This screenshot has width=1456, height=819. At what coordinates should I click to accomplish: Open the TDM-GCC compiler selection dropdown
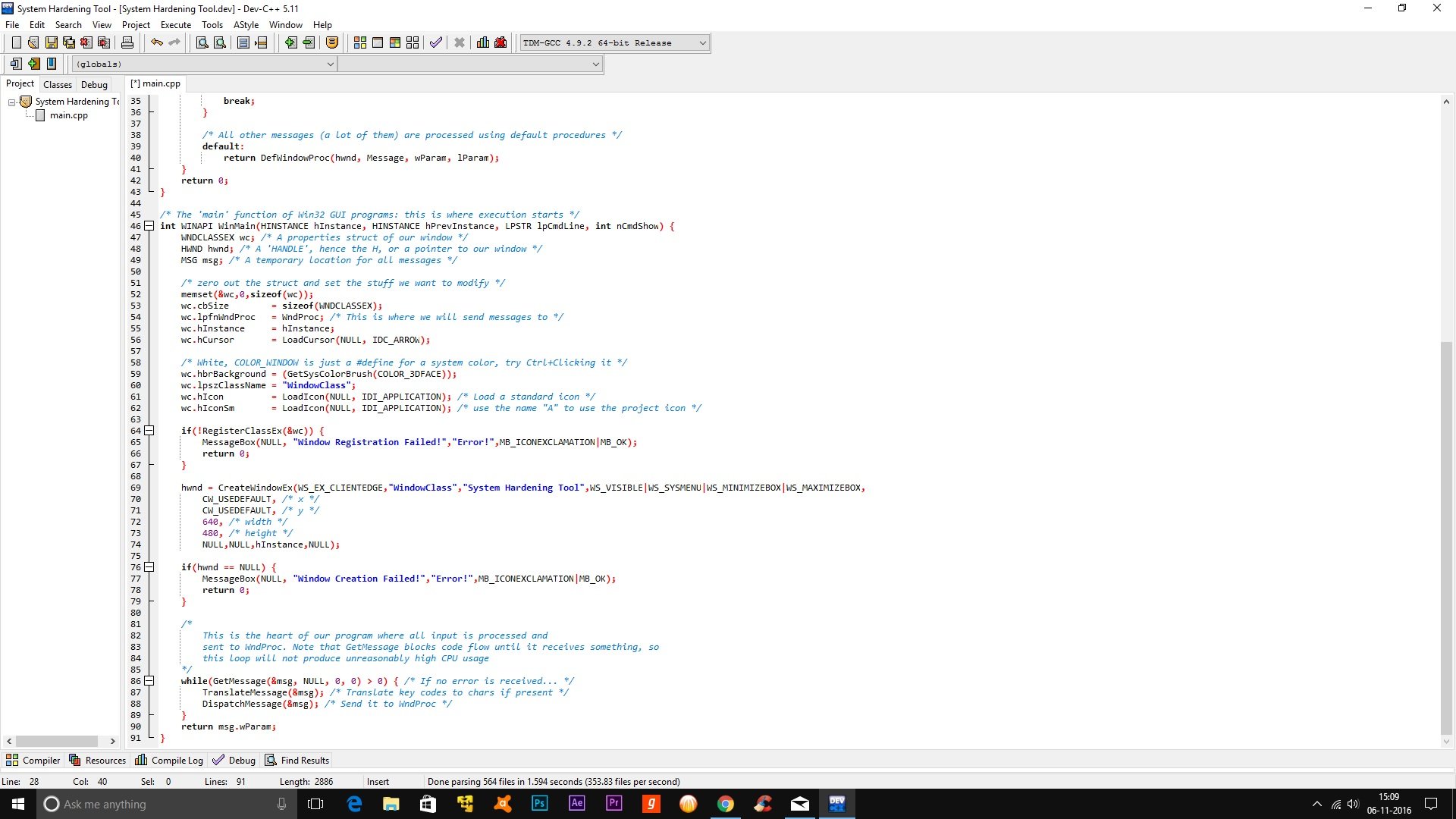pyautogui.click(x=702, y=42)
